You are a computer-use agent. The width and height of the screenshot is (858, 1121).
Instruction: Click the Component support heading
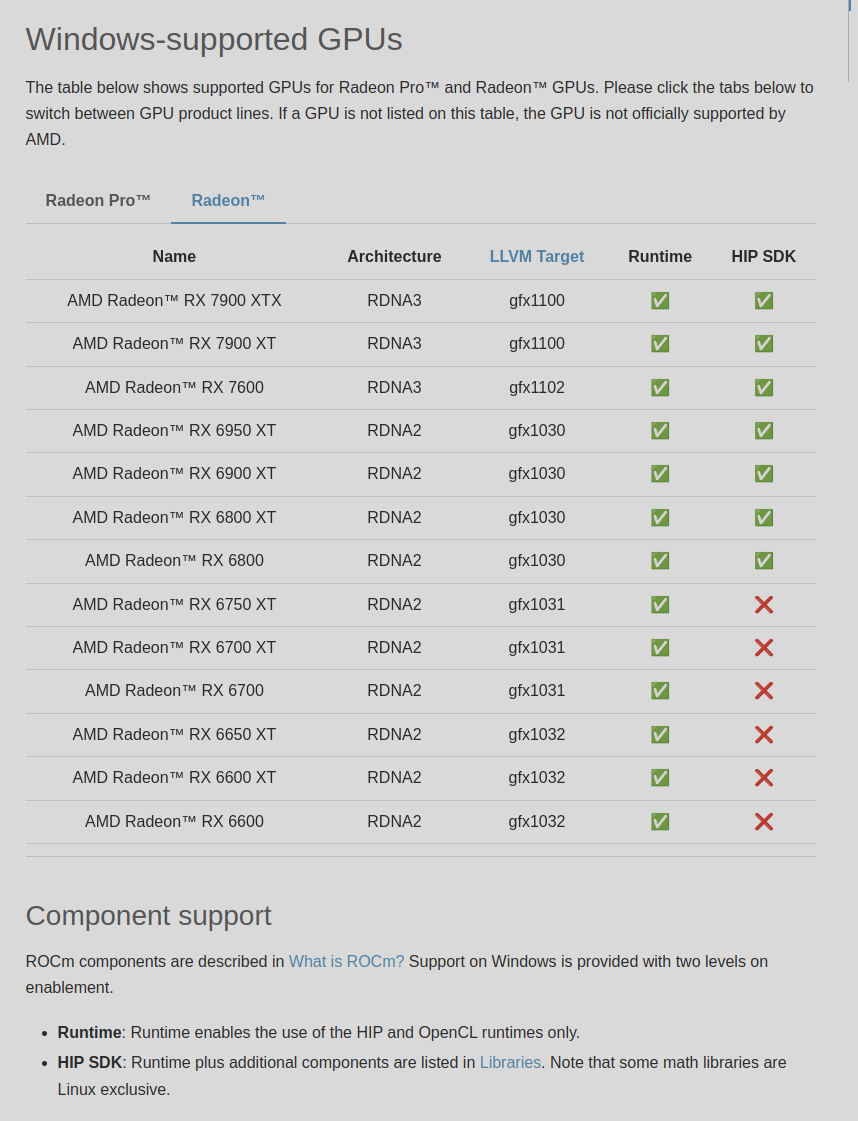[x=149, y=915]
